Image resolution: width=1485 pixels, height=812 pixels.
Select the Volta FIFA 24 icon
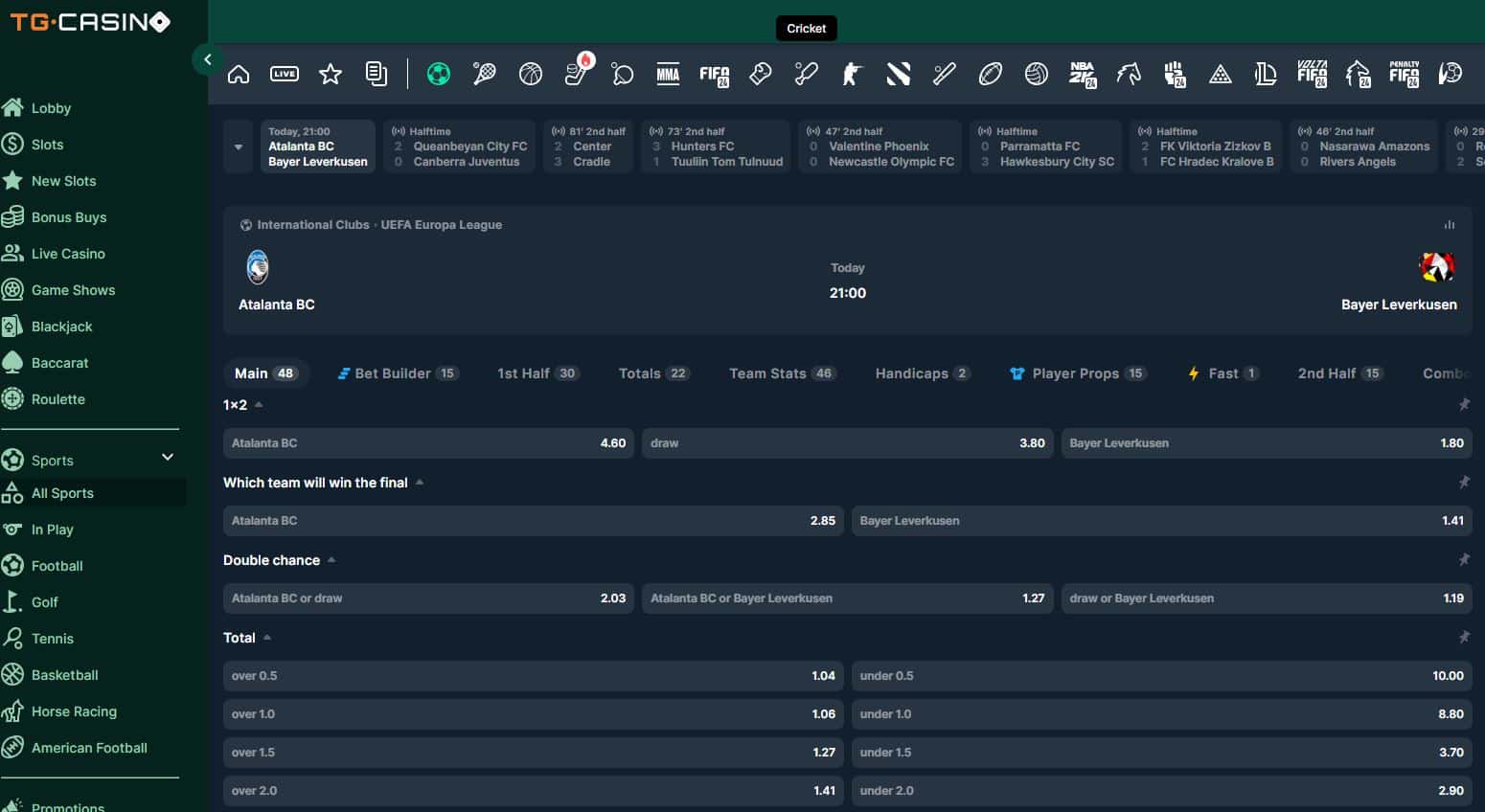(x=1312, y=74)
